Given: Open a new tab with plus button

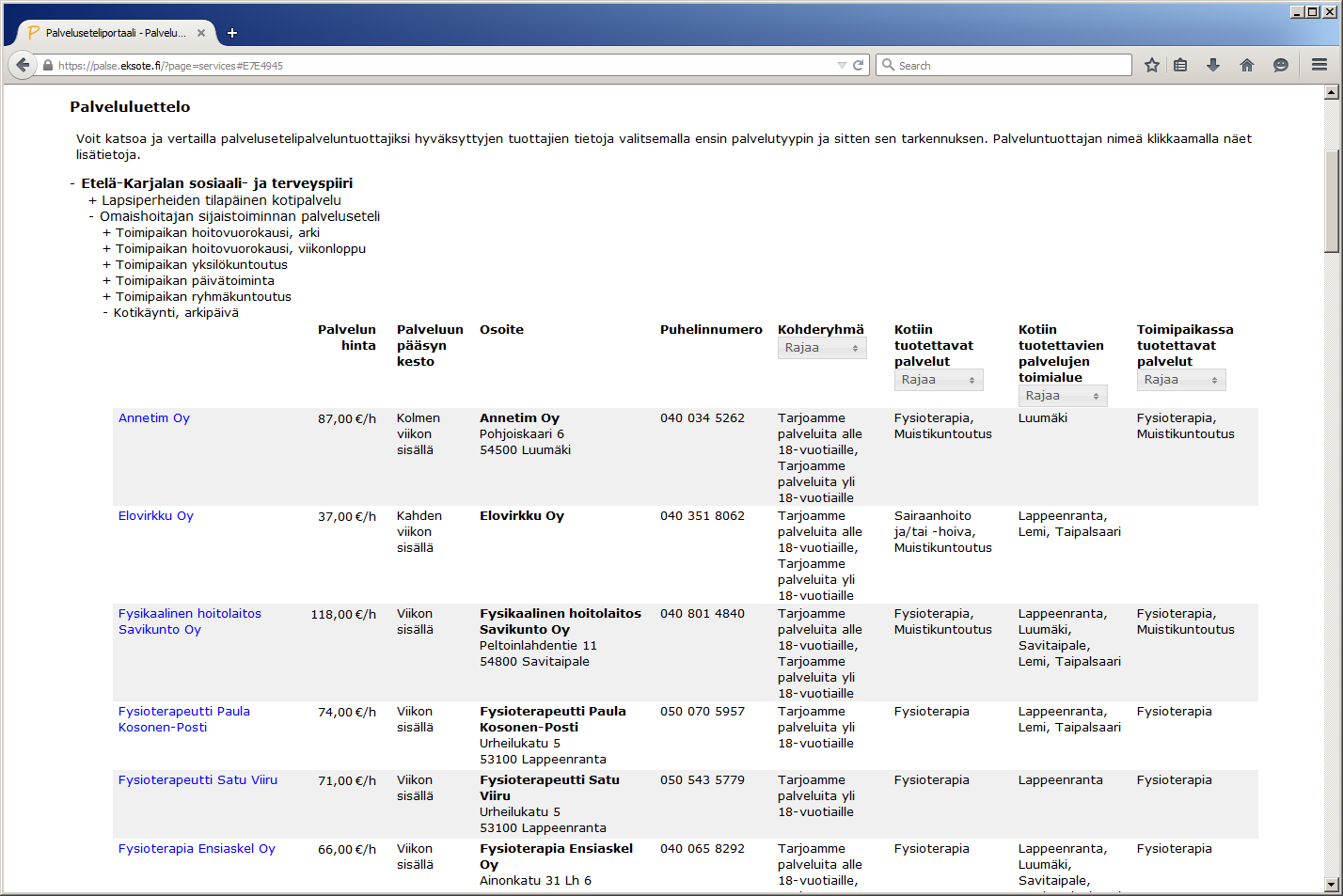Looking at the screenshot, I should 232,33.
